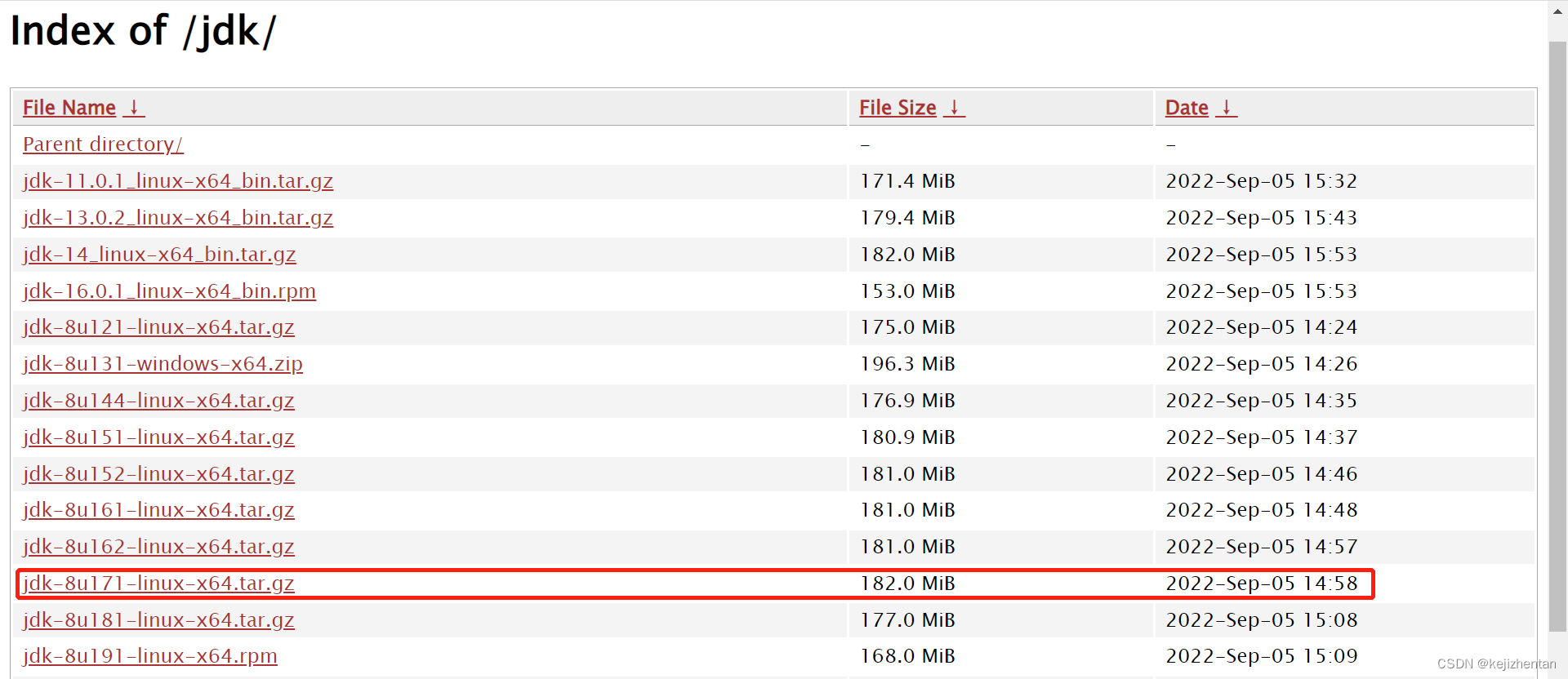Select the date 2022-Sep-05 15:43
Image resolution: width=1568 pixels, height=679 pixels.
click(1262, 218)
